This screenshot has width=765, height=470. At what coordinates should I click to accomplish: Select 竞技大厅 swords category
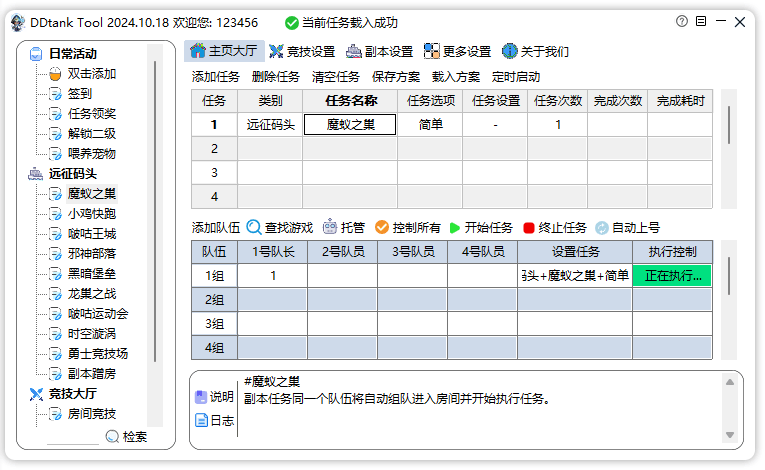coord(36,394)
